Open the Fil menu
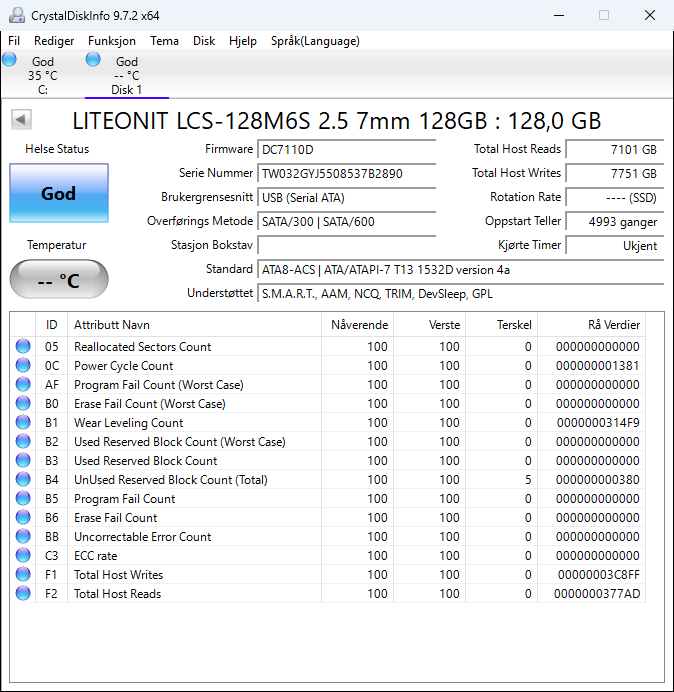The height and width of the screenshot is (692, 674). click(14, 41)
